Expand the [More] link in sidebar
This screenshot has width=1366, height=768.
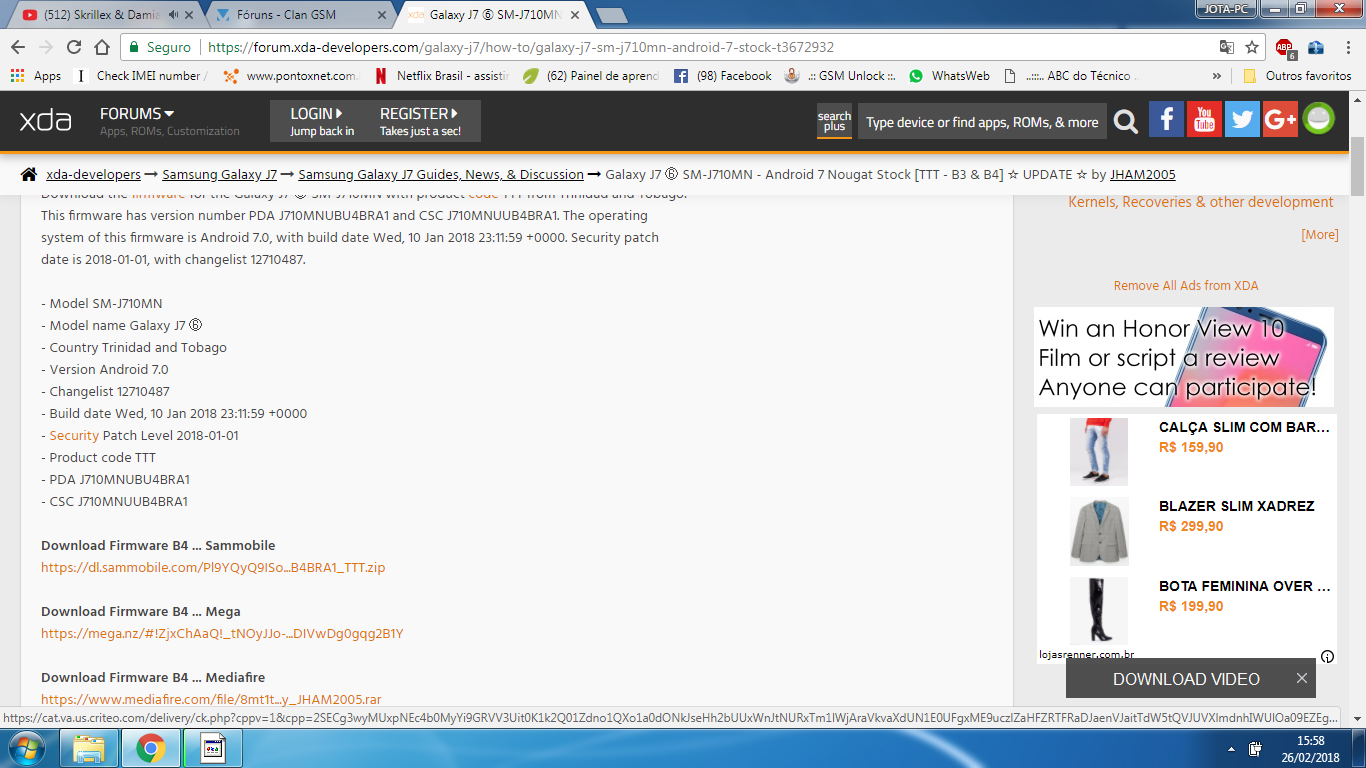[x=1319, y=235]
